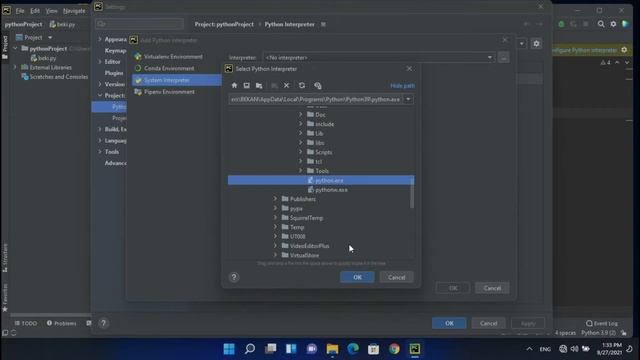Click the interpreter path text field
This screenshot has height=360, width=640.
316,99
